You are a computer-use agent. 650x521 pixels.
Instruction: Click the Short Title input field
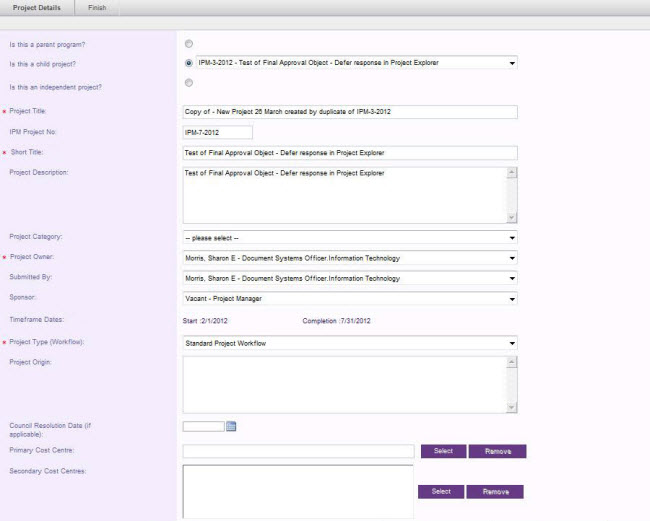click(x=350, y=153)
